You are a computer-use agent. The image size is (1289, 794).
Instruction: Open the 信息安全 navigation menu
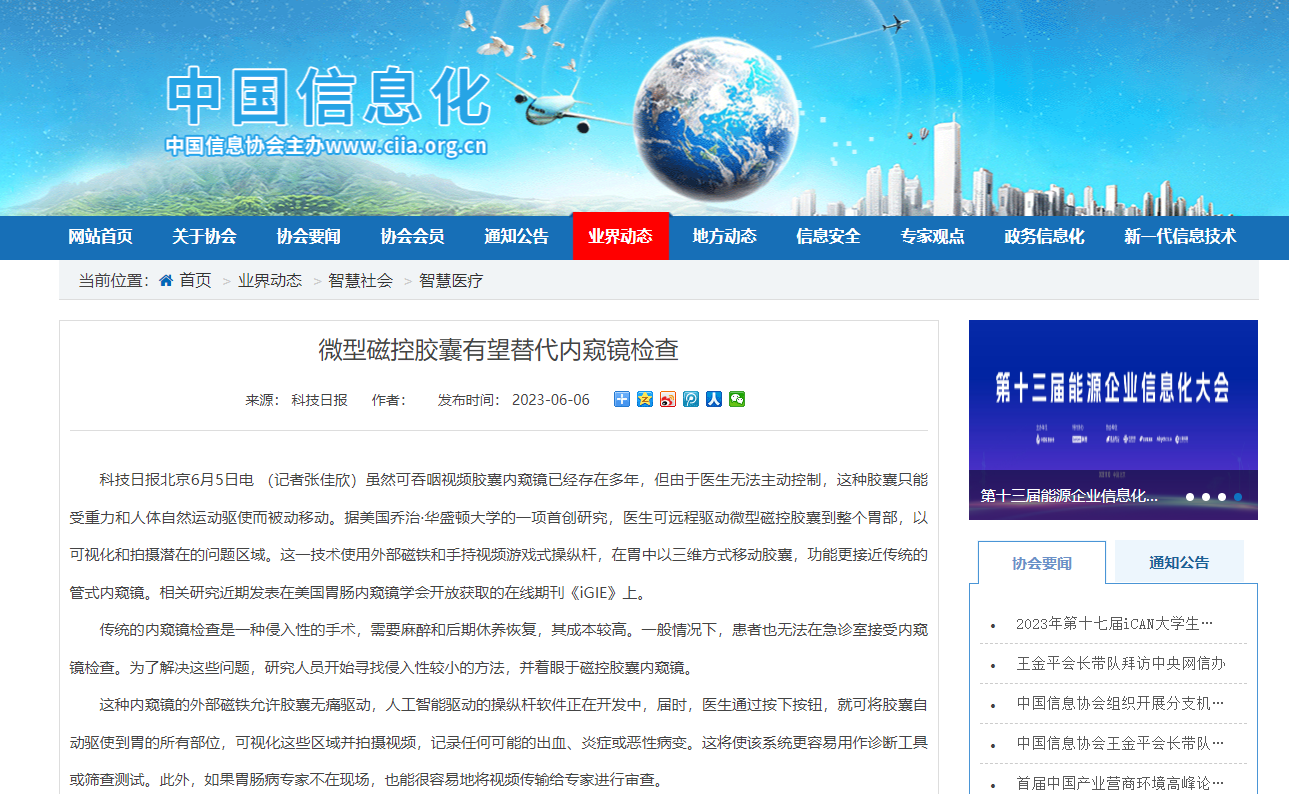(827, 237)
